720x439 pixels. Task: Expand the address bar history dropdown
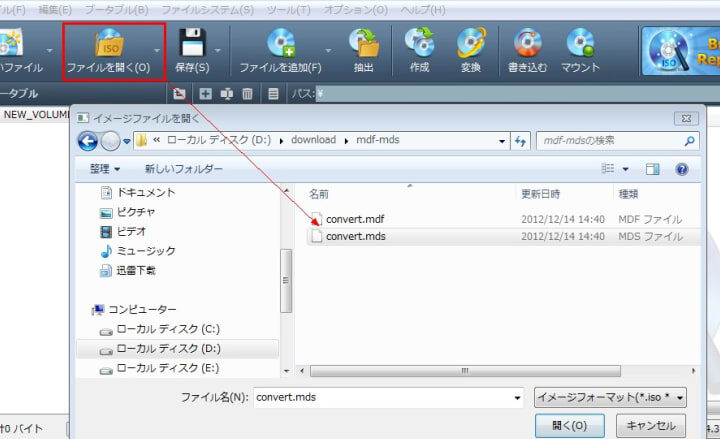502,141
